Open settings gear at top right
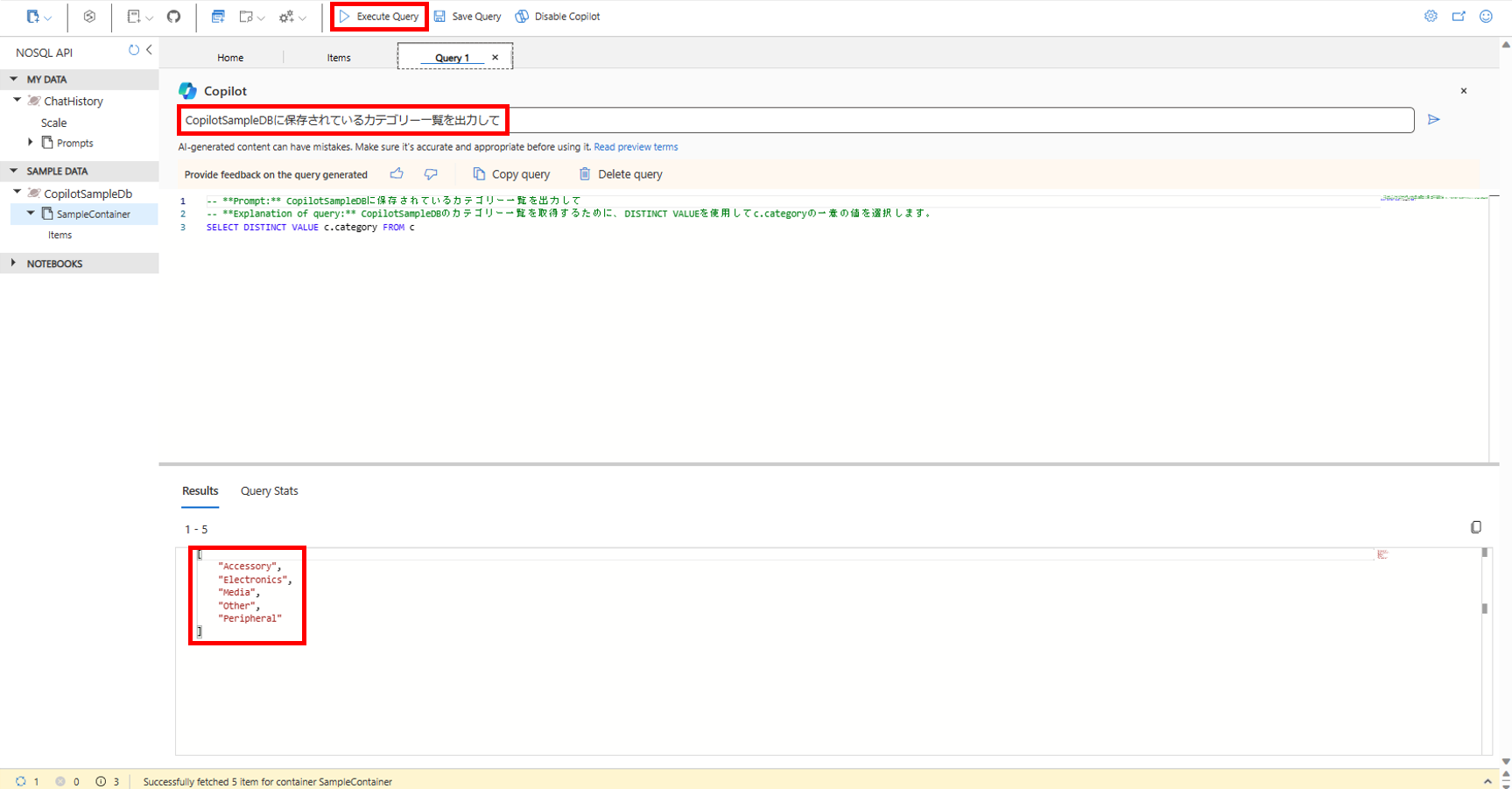Viewport: 1512px width, 789px height. point(1431,16)
